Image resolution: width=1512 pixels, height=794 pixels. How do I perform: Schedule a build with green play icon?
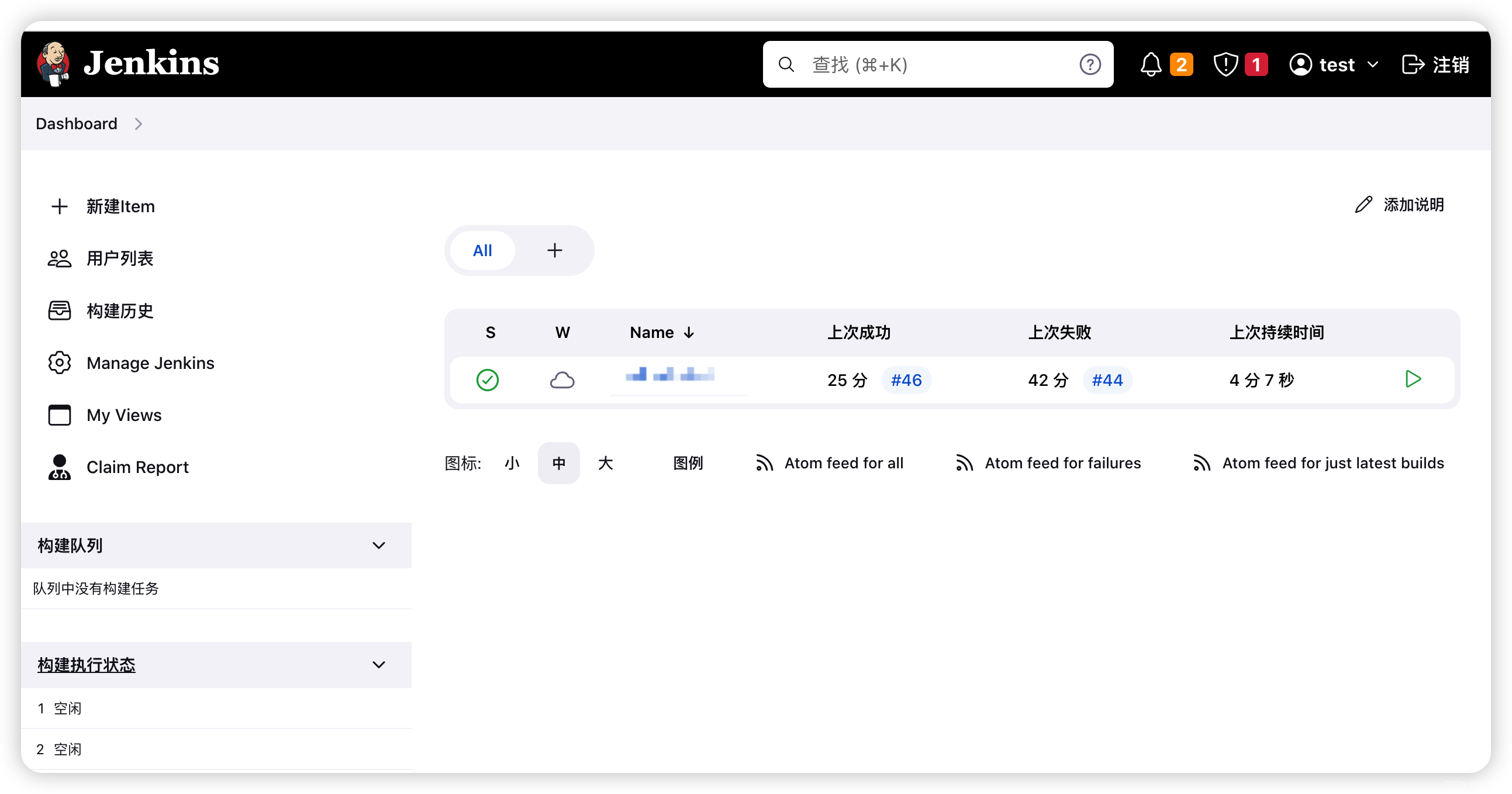[1413, 379]
